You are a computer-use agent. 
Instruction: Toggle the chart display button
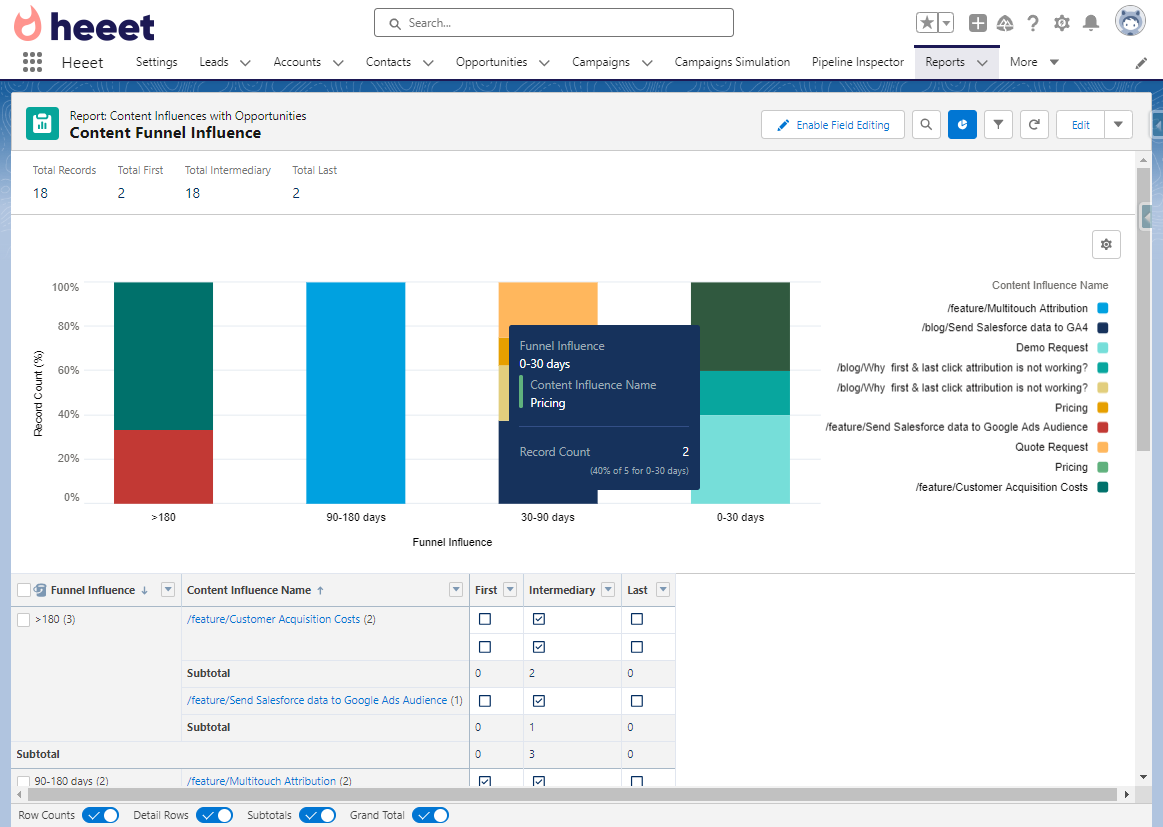[962, 125]
